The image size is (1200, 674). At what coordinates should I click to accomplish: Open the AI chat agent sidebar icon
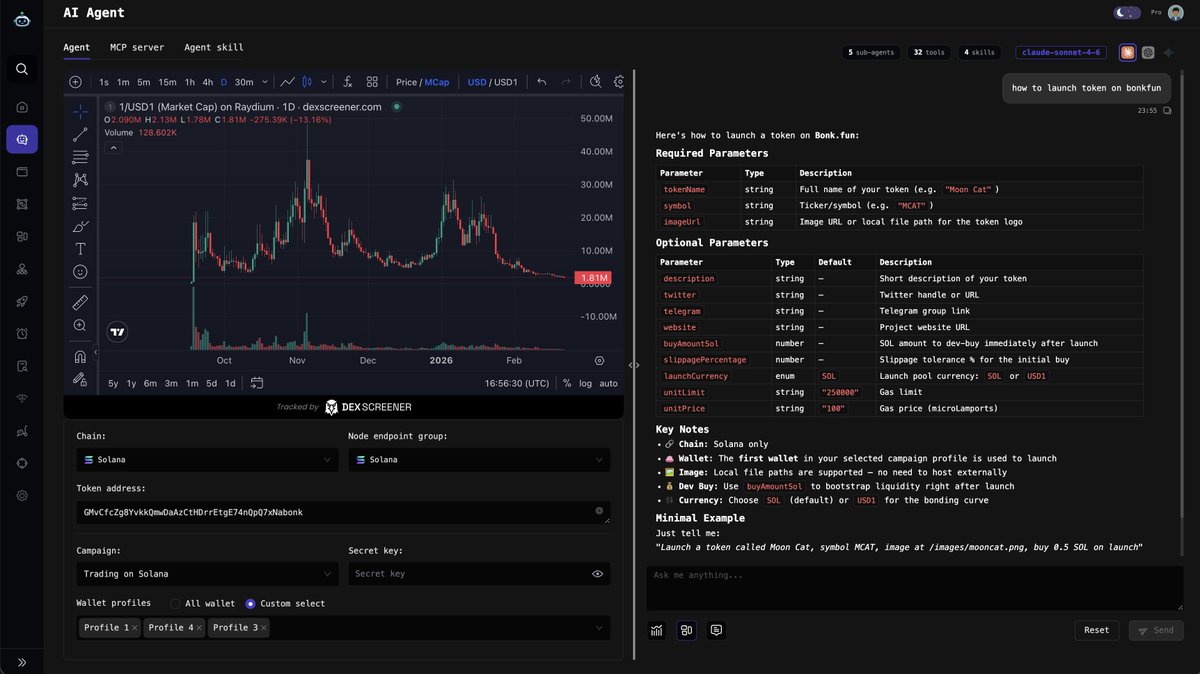click(22, 139)
